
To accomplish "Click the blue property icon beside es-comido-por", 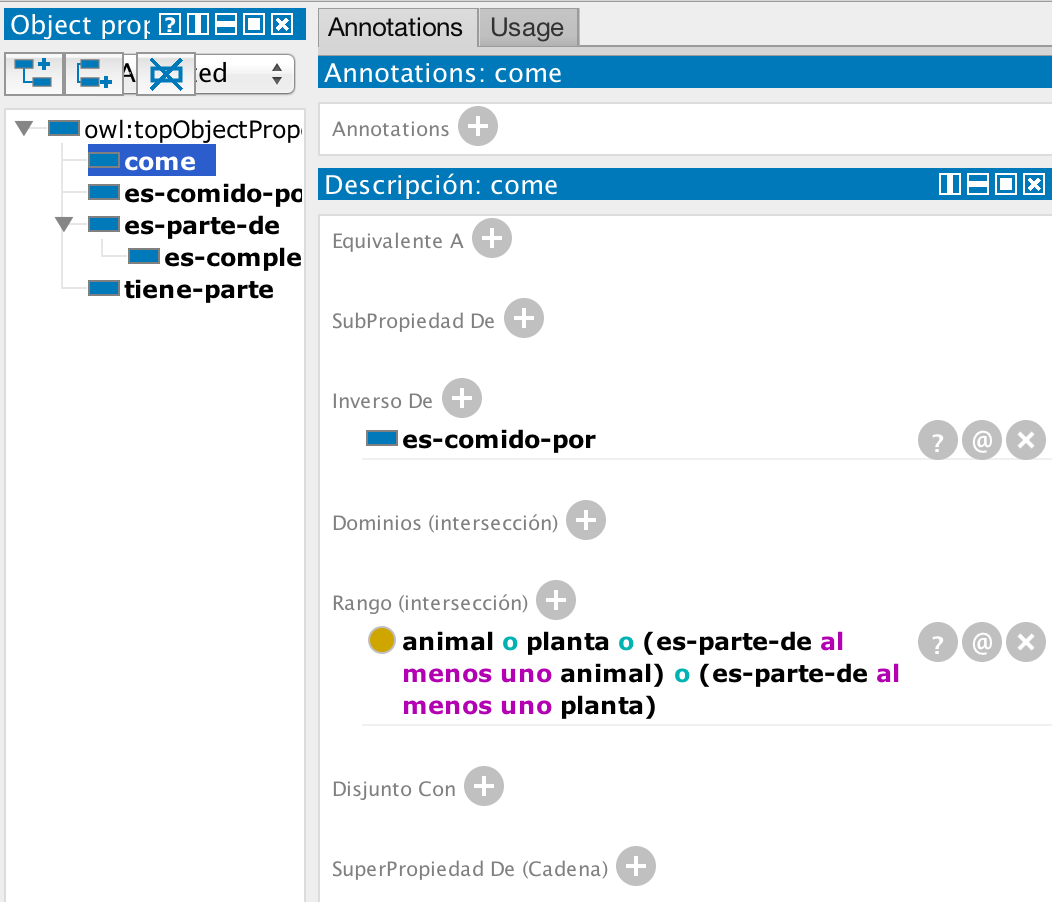I will click(x=382, y=438).
